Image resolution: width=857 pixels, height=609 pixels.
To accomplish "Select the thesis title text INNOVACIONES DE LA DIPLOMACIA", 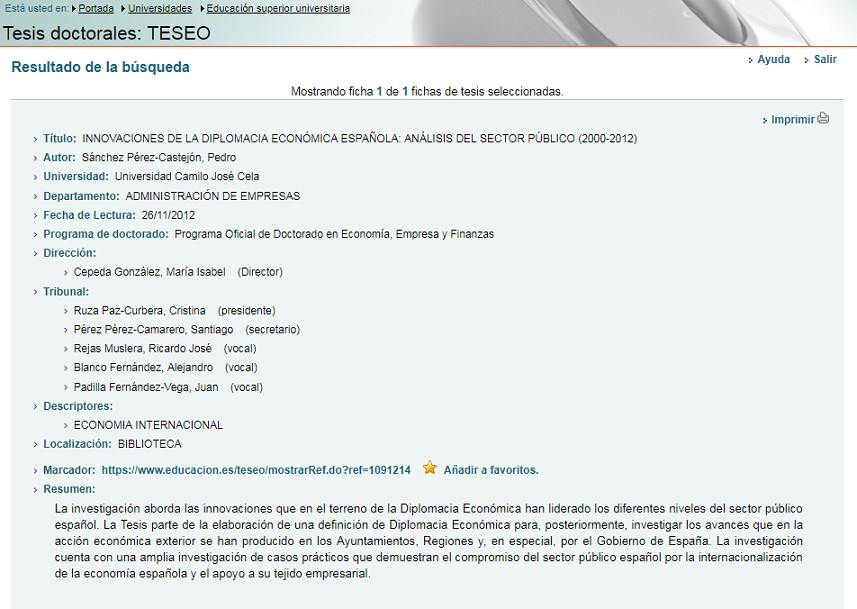I will coord(360,139).
